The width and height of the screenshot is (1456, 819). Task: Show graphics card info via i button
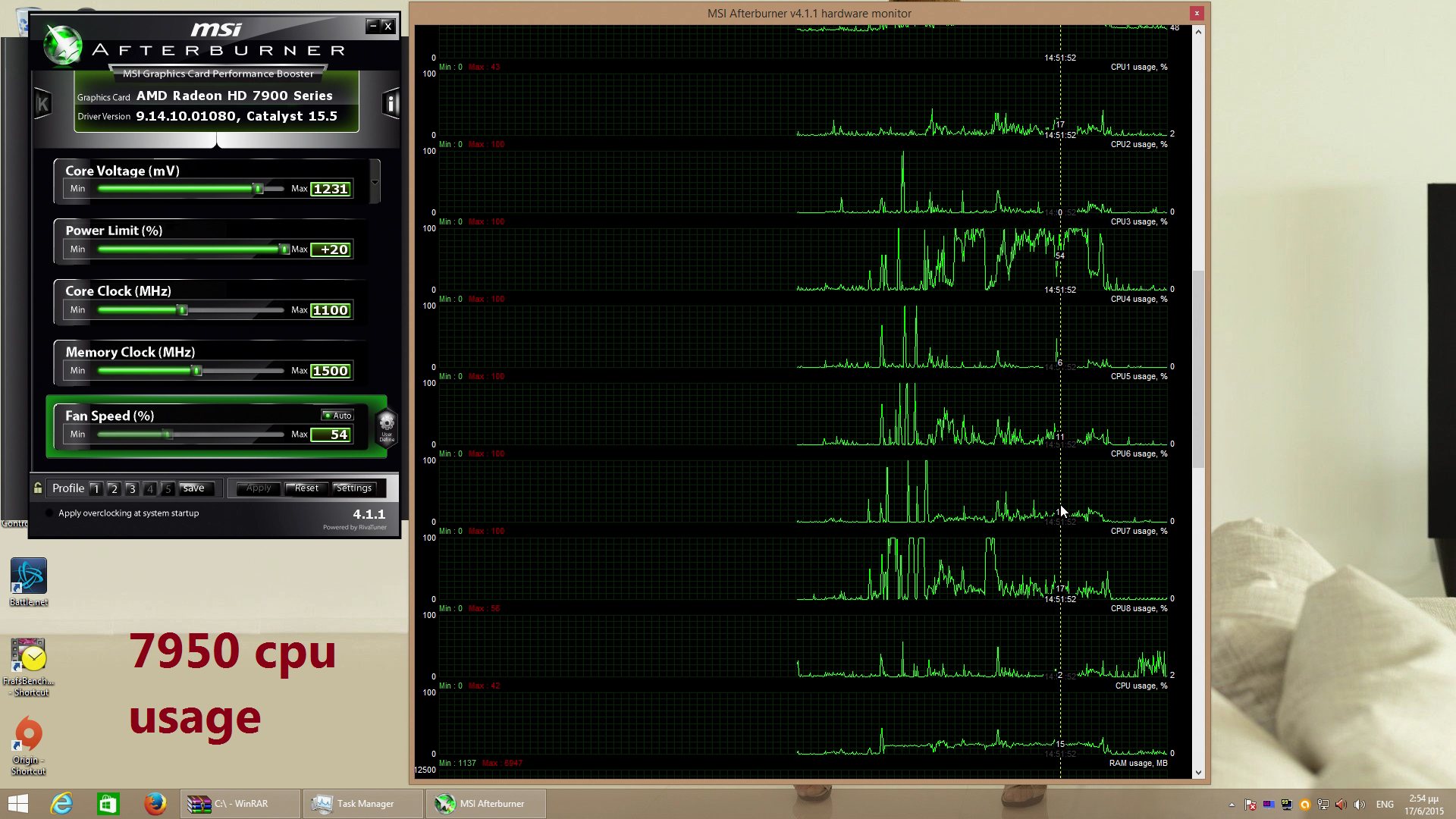(391, 104)
